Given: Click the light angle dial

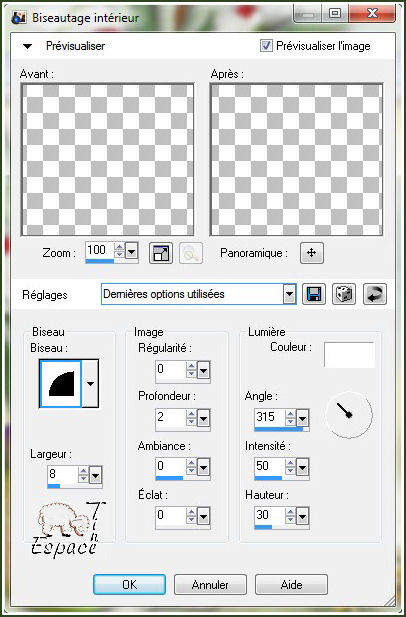Looking at the screenshot, I should click(349, 415).
